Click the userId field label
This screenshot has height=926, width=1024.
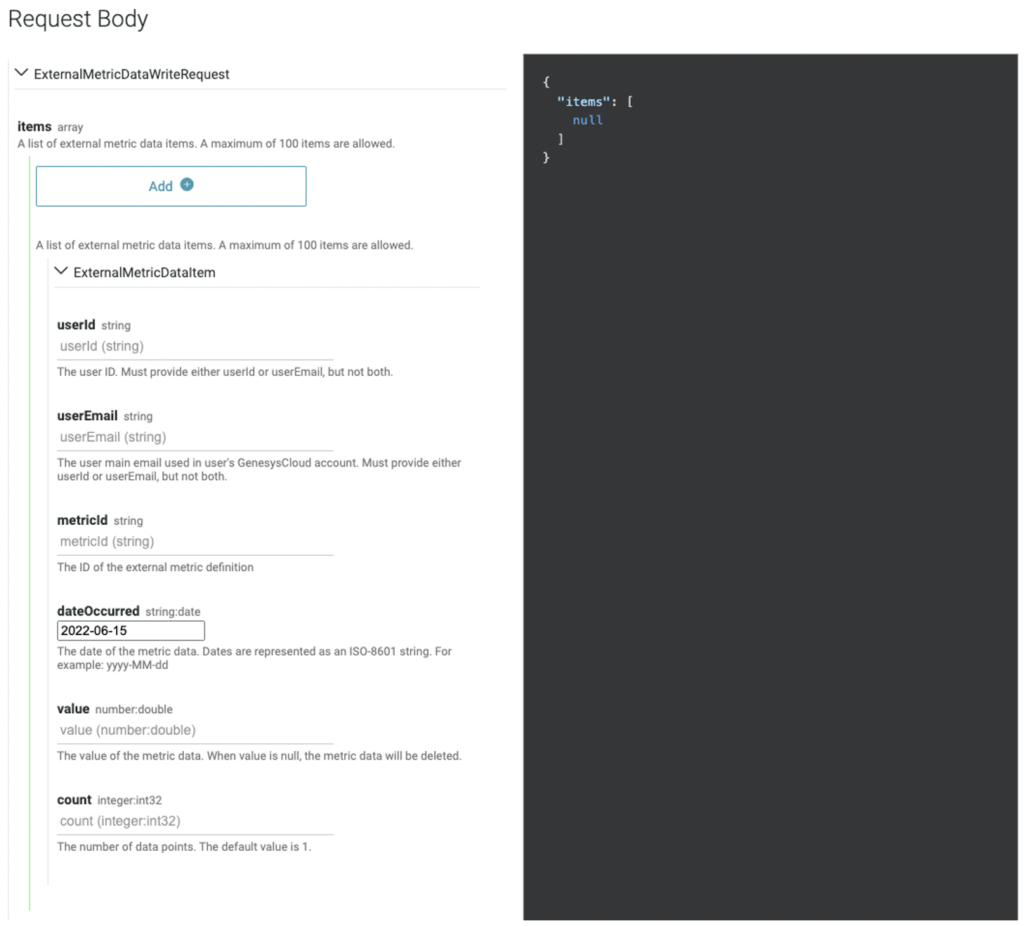[76, 325]
